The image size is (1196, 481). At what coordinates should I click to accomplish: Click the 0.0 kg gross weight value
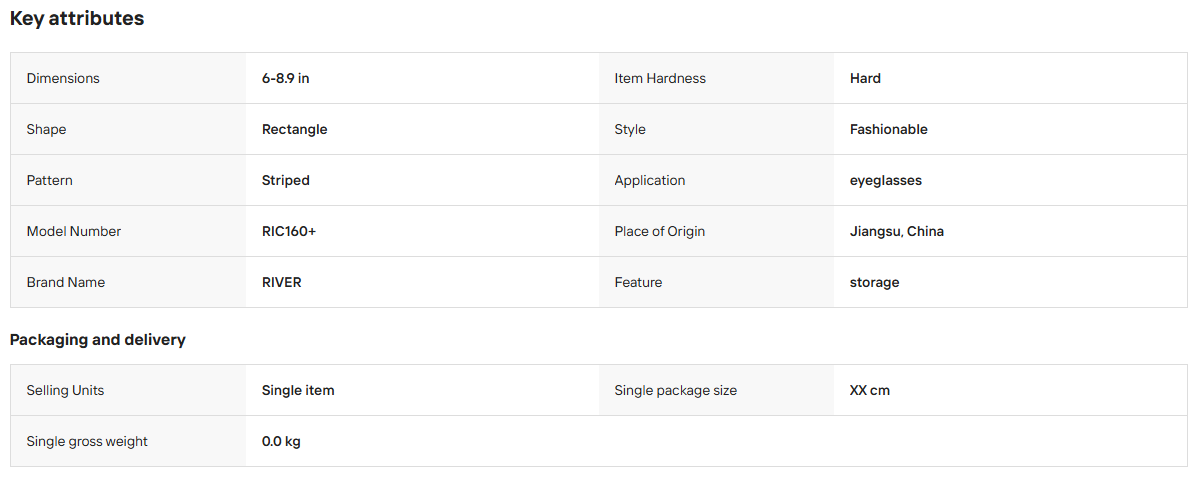point(281,441)
